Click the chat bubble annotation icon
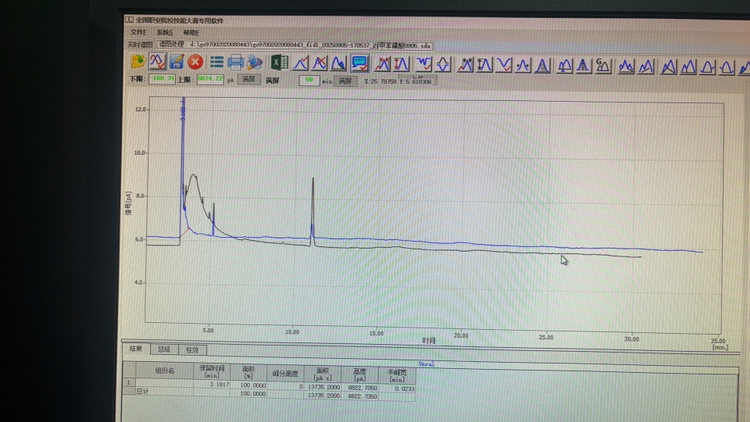Image resolution: width=750 pixels, height=422 pixels. (x=358, y=63)
